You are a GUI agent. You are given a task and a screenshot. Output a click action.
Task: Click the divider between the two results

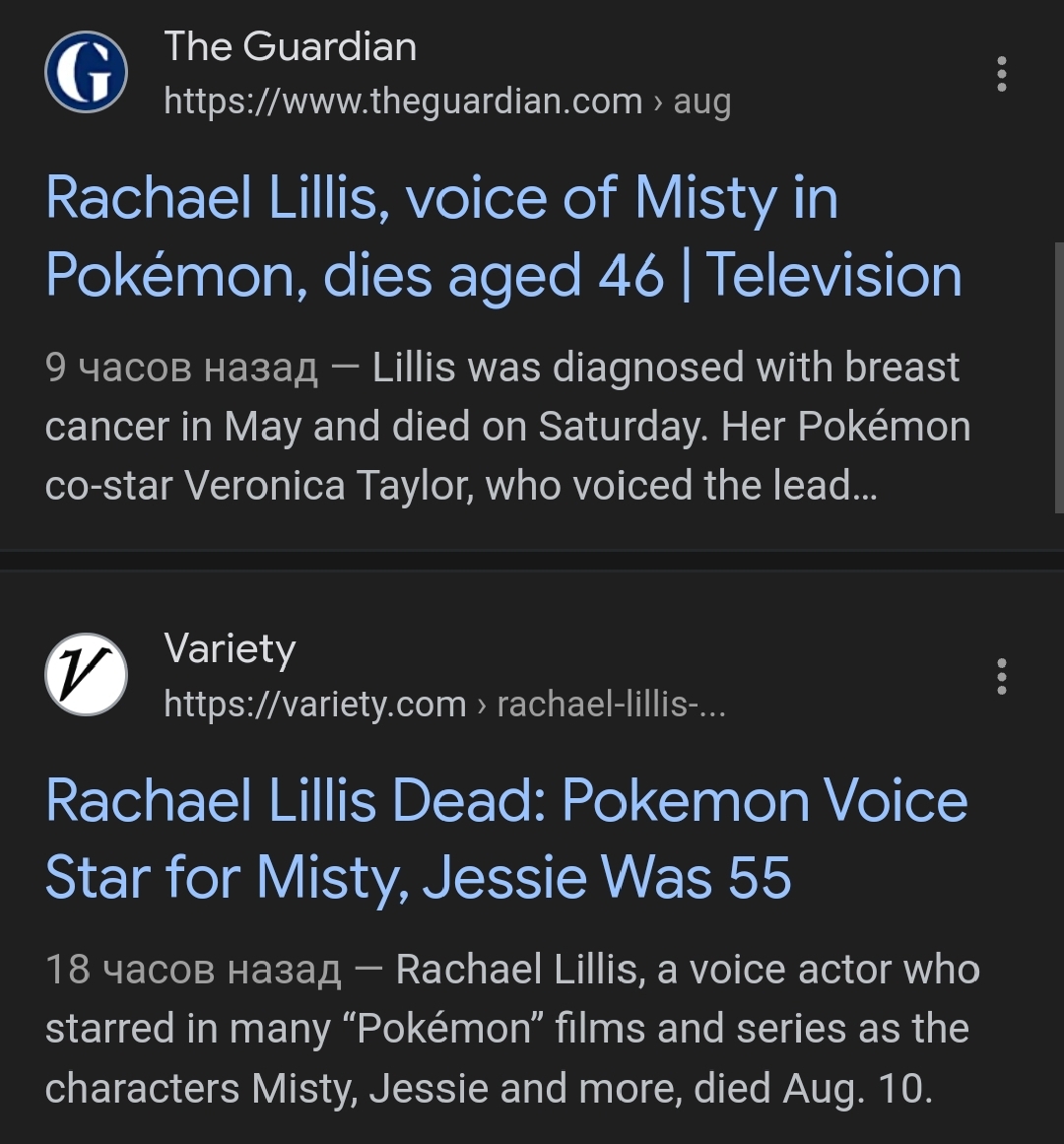532,560
